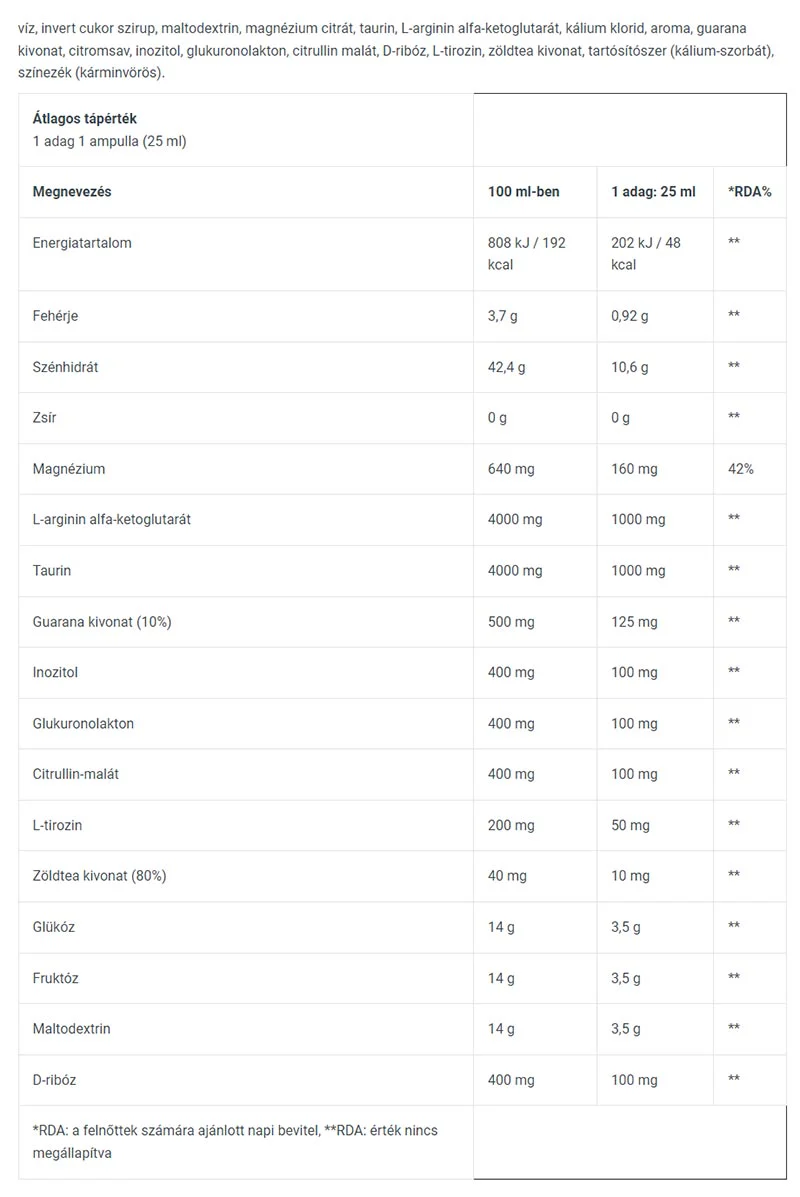Click the Zöldtea kivonat (80%) row label
The image size is (800, 1197).
pyautogui.click(x=99, y=876)
